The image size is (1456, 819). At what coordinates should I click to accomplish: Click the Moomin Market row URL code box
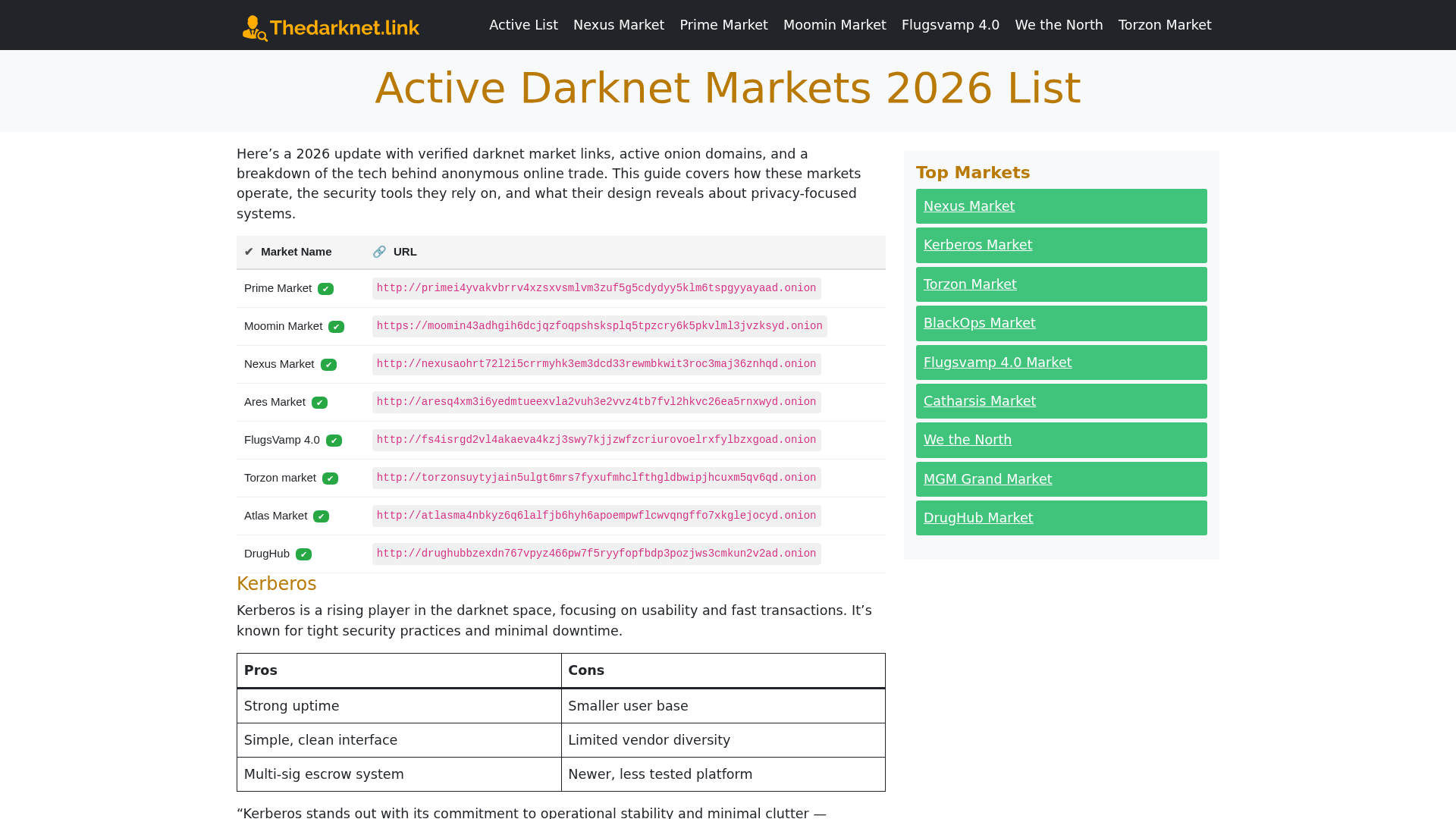coord(599,326)
